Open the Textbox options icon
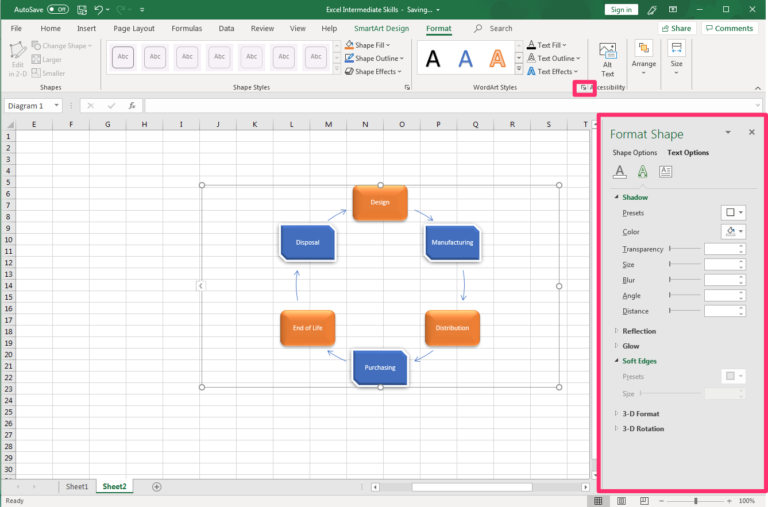 [665, 171]
